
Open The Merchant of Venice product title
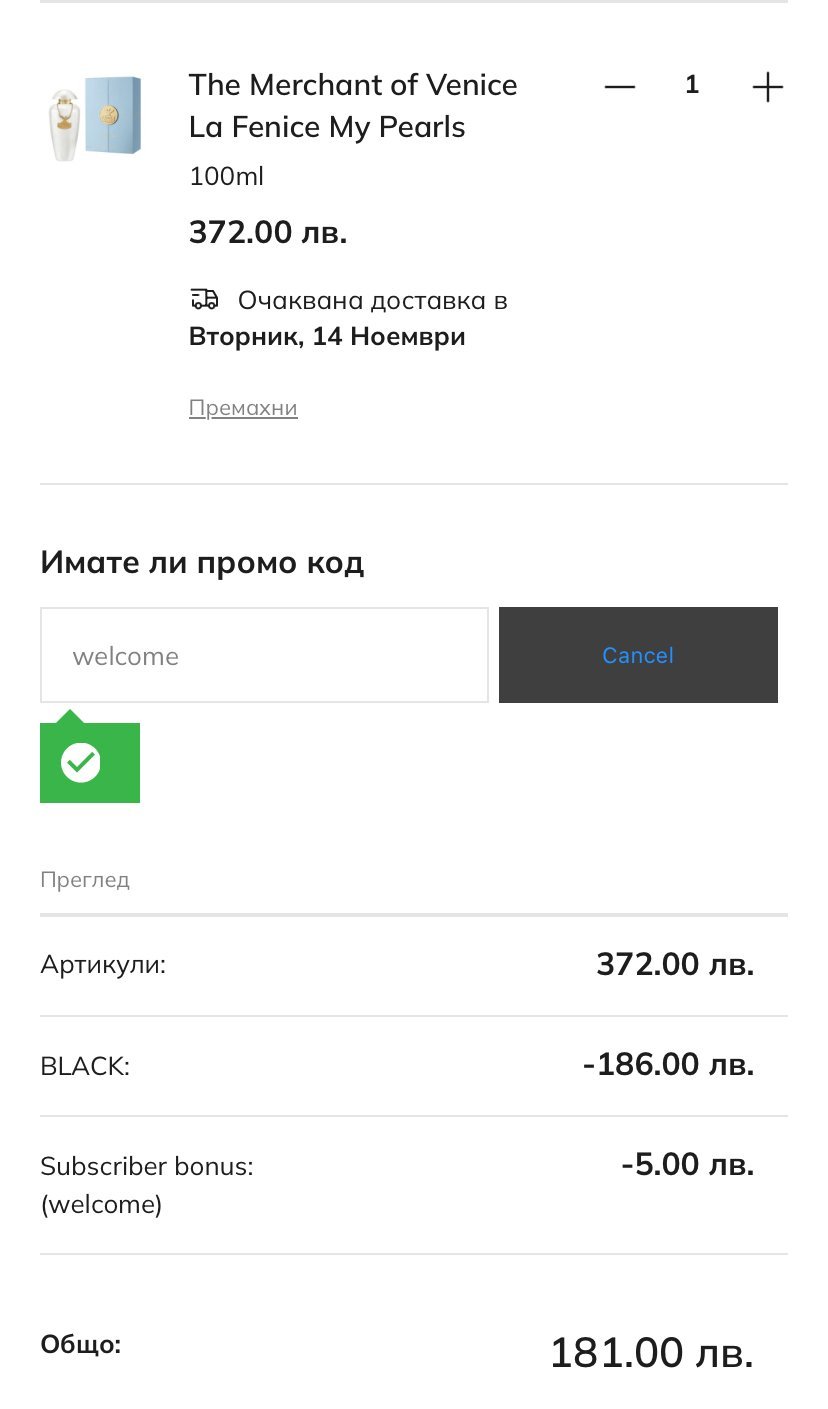(x=353, y=106)
